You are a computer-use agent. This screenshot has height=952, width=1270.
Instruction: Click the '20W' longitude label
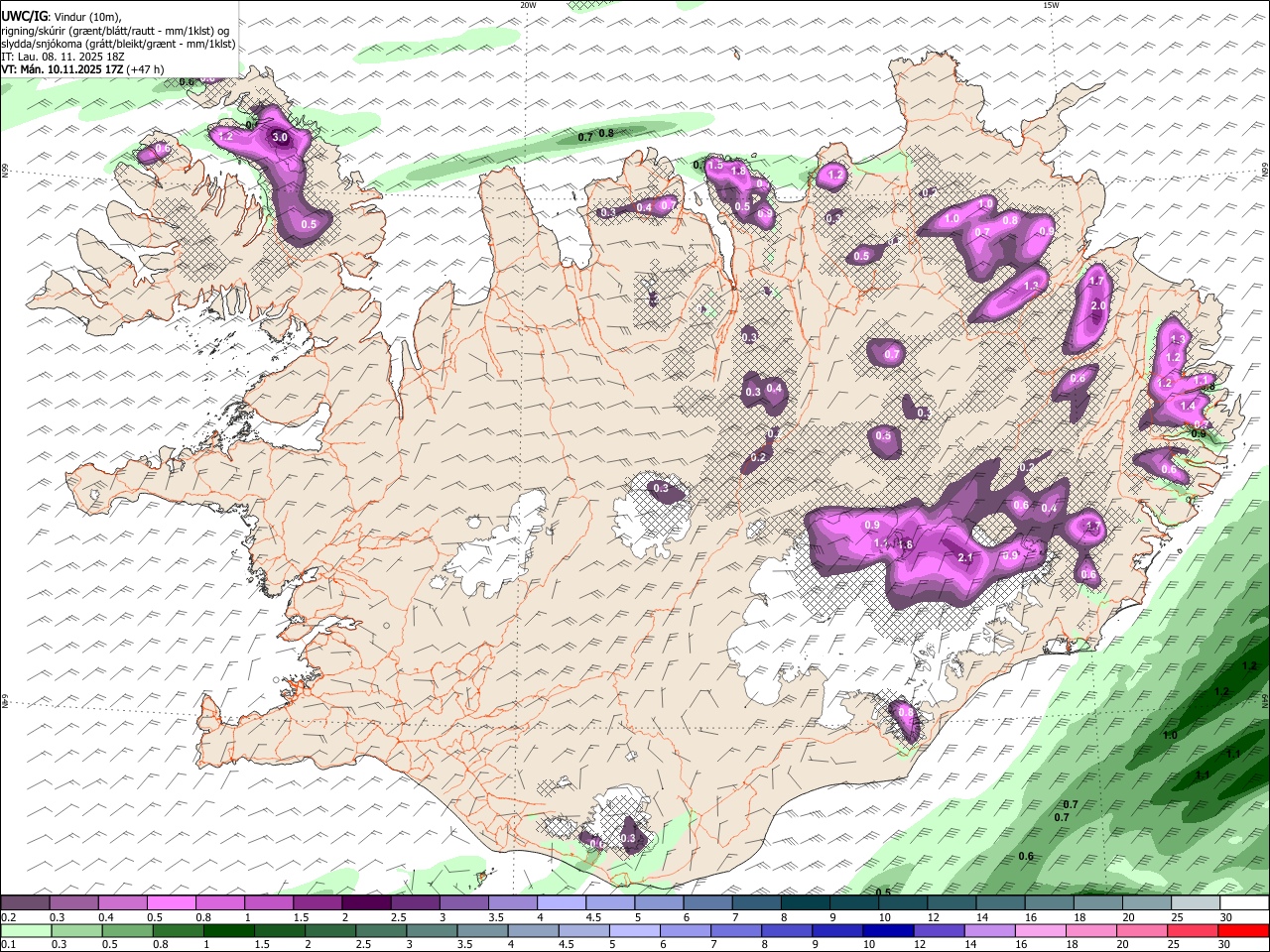coord(528,5)
